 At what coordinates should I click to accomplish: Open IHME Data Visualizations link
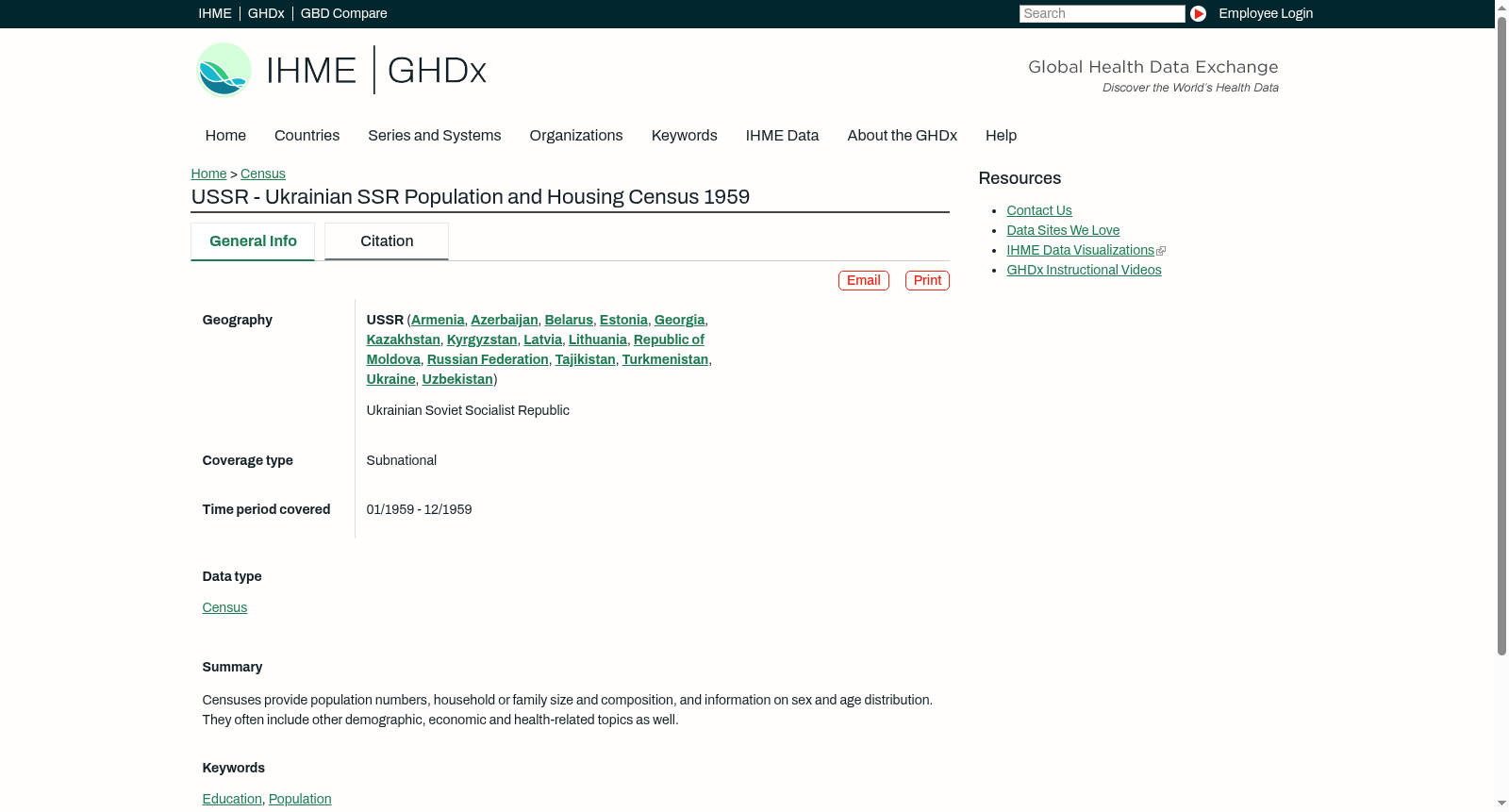pyautogui.click(x=1081, y=250)
